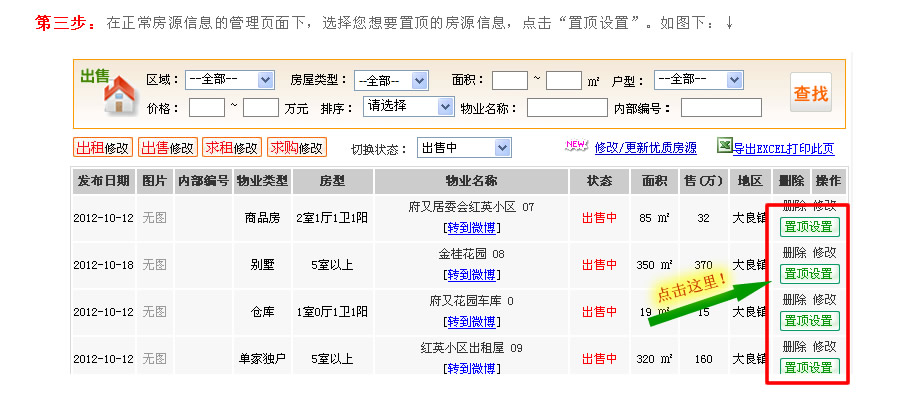Click 置顶设置 for 金桂花园 listing
Viewport: 900px width, 395px height.
(809, 274)
